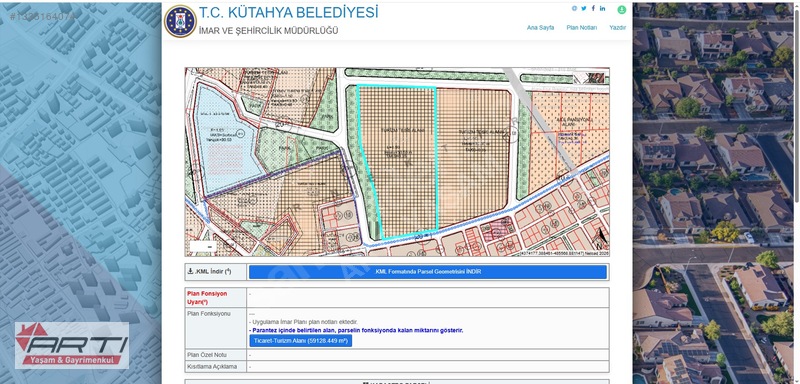The width and height of the screenshot is (800, 384).
Task: Click the green round download icon
Action: coord(621,10)
